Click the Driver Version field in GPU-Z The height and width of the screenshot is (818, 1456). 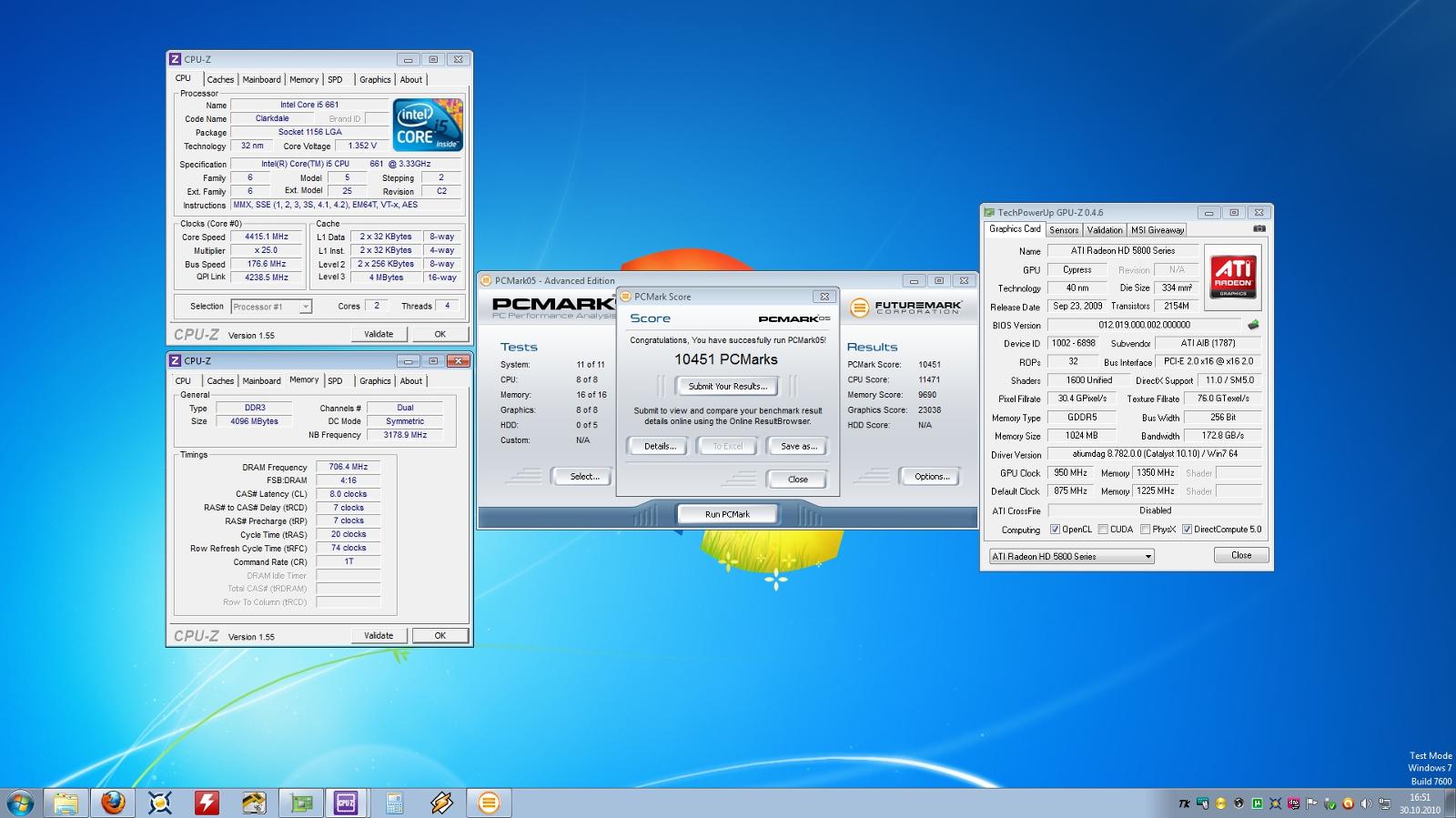pos(1155,454)
